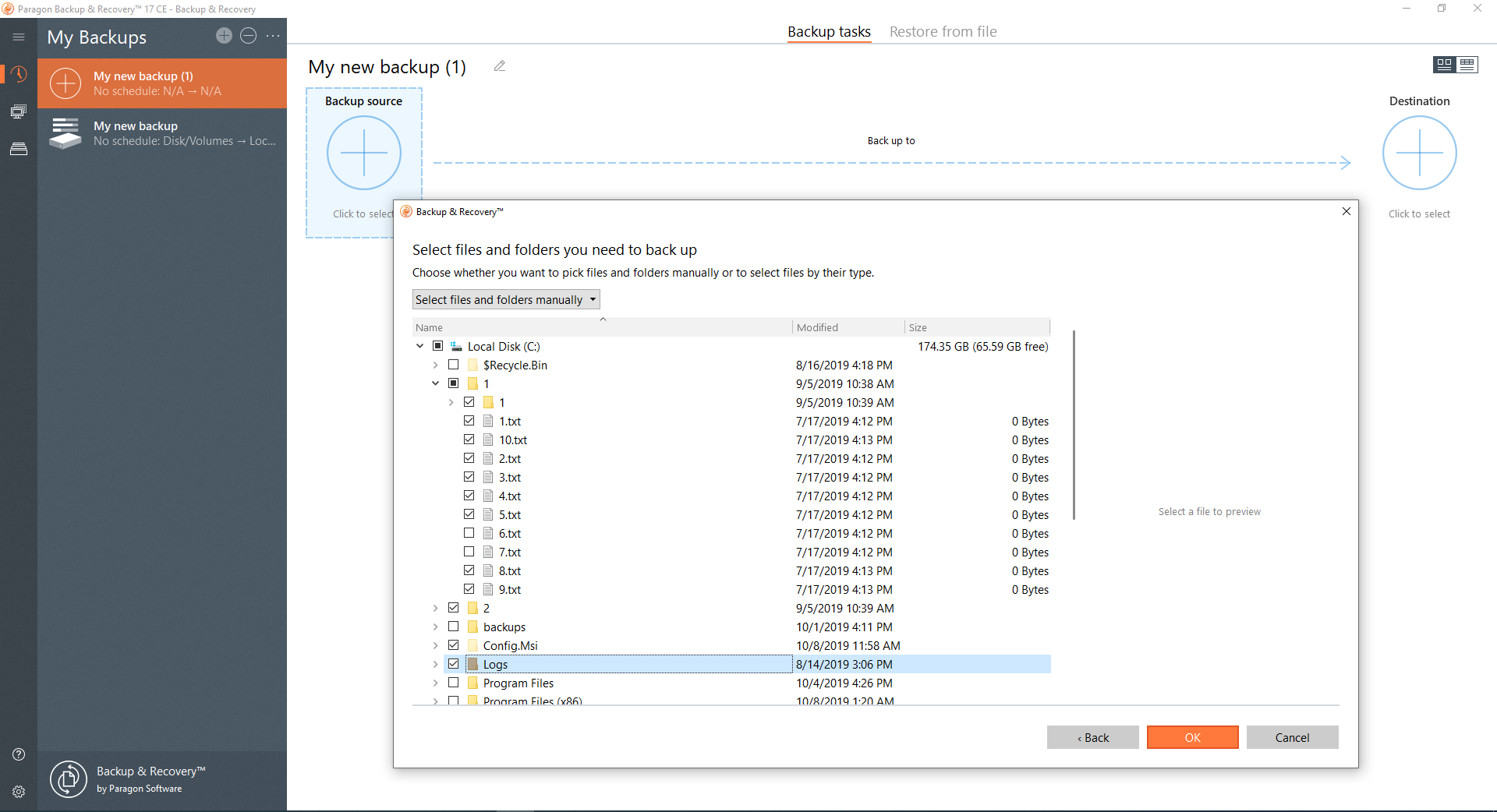Image resolution: width=1497 pixels, height=812 pixels.
Task: Expand the backups folder
Action: [435, 627]
